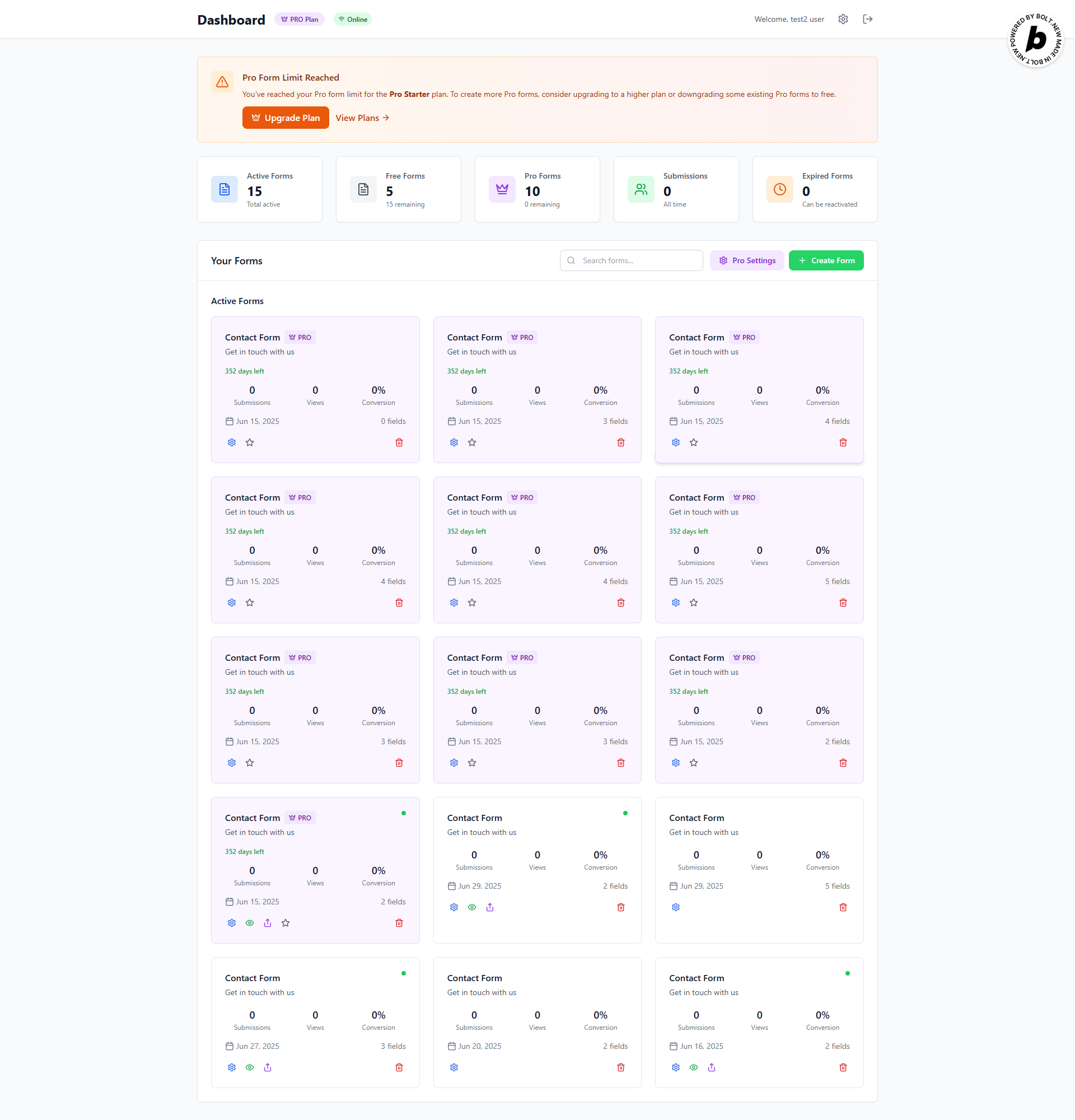Preview the Jun 27, 2025 form via eye icon
Screen dimensions: 1075x1120
(250, 1067)
